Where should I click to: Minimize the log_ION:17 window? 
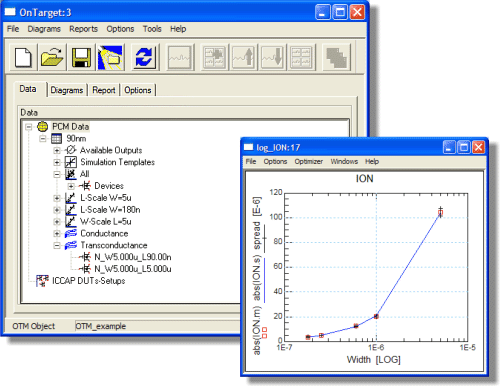(449, 147)
